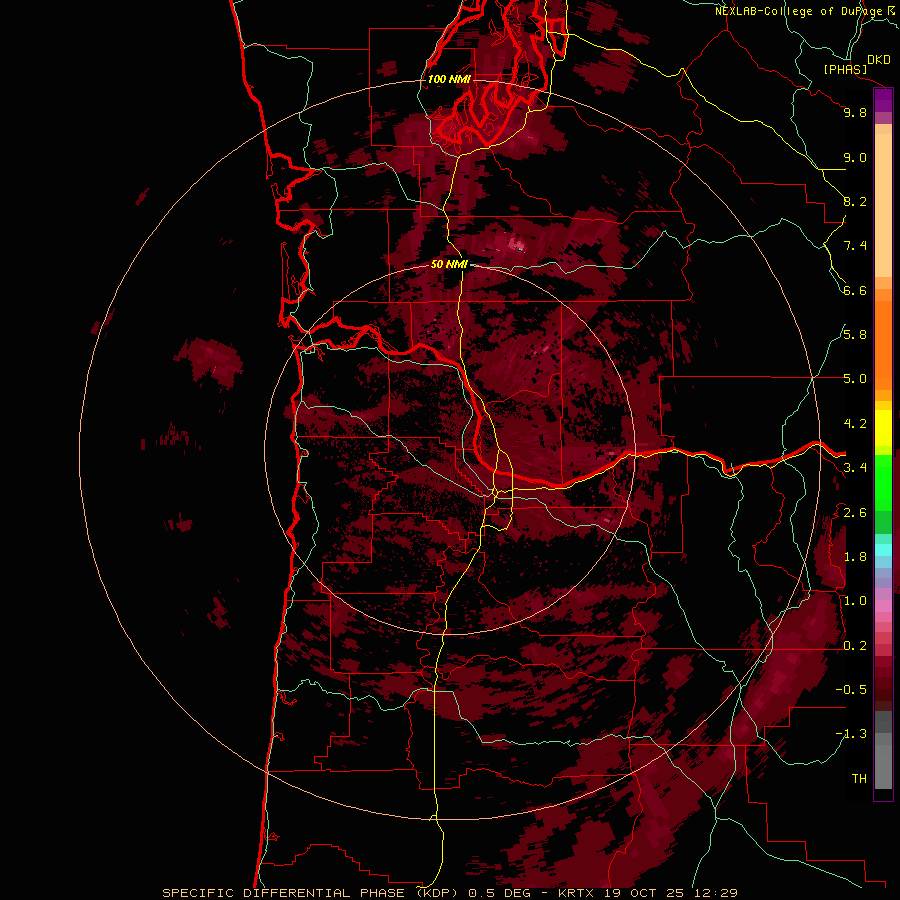The height and width of the screenshot is (900, 900).
Task: Click the 2.6 value on the color scale
Action: 855,513
